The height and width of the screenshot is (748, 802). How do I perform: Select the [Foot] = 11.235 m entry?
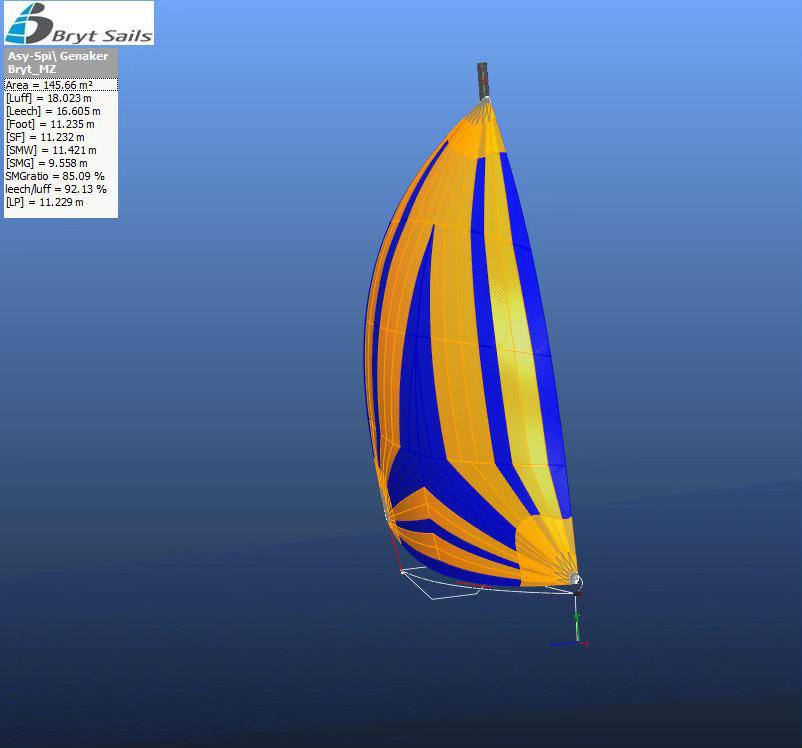pos(50,124)
